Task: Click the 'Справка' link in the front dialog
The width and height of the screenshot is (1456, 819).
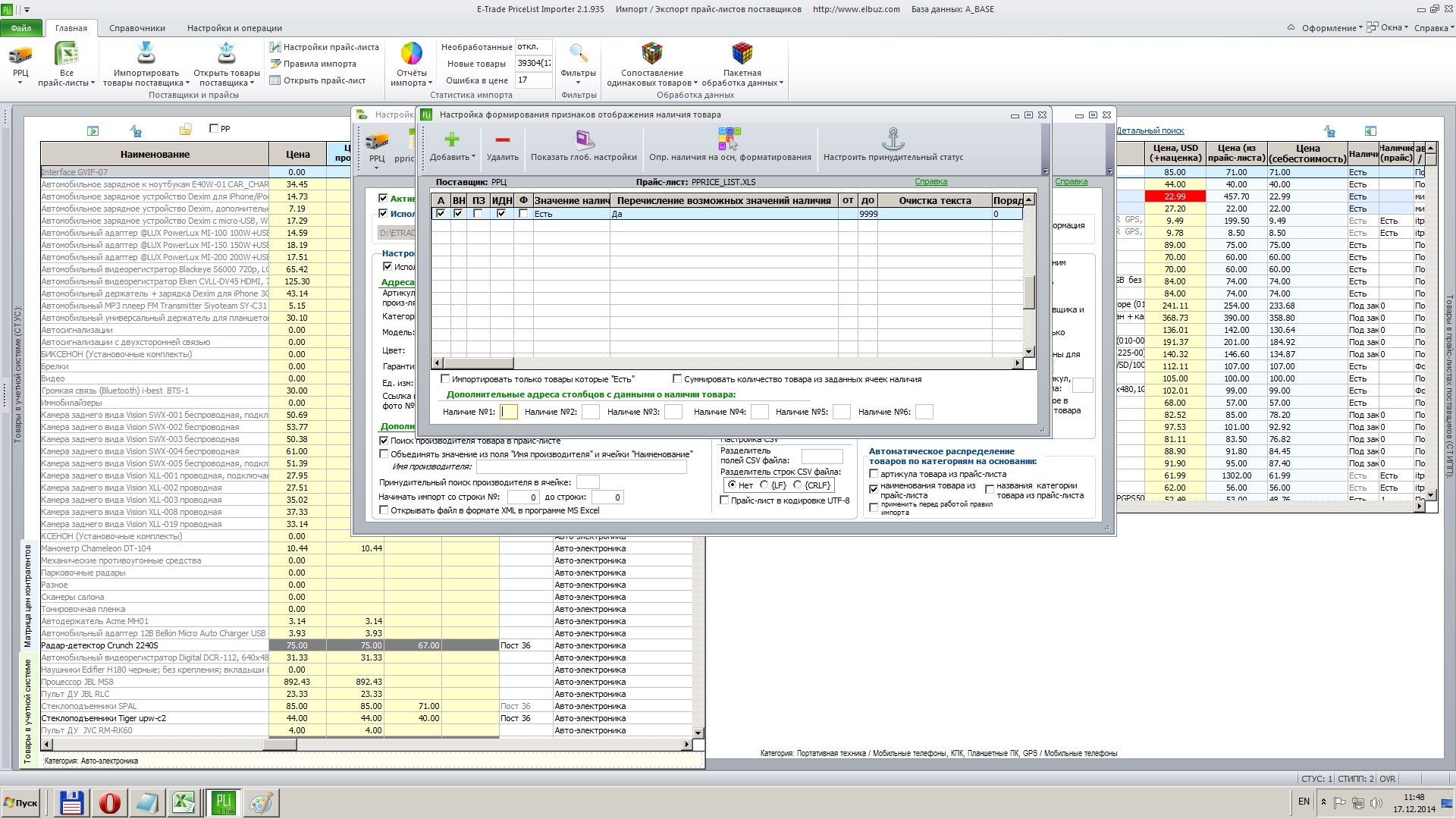Action: click(930, 182)
